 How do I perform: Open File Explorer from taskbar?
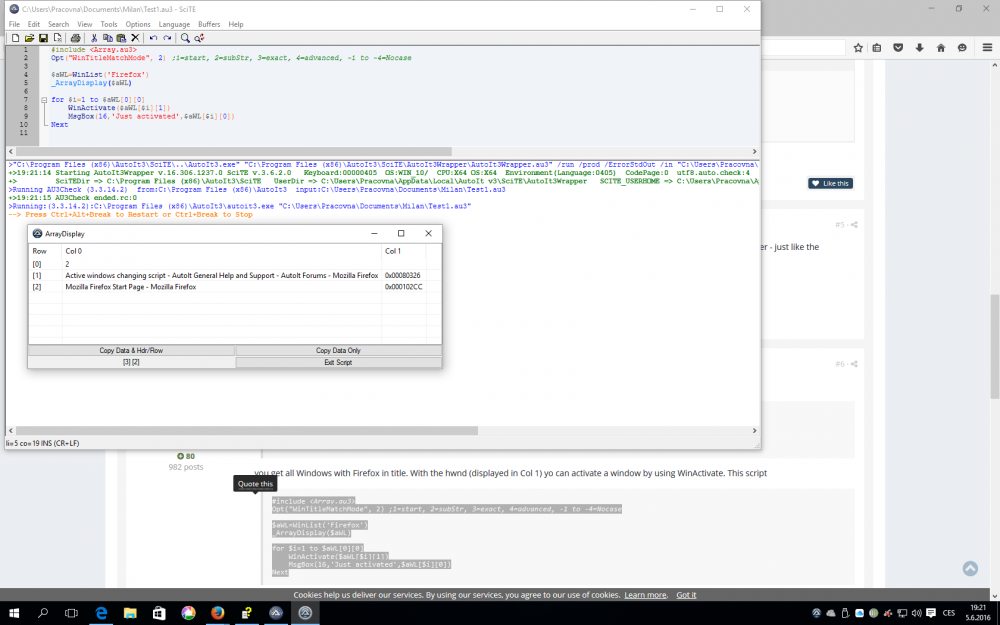click(x=130, y=613)
